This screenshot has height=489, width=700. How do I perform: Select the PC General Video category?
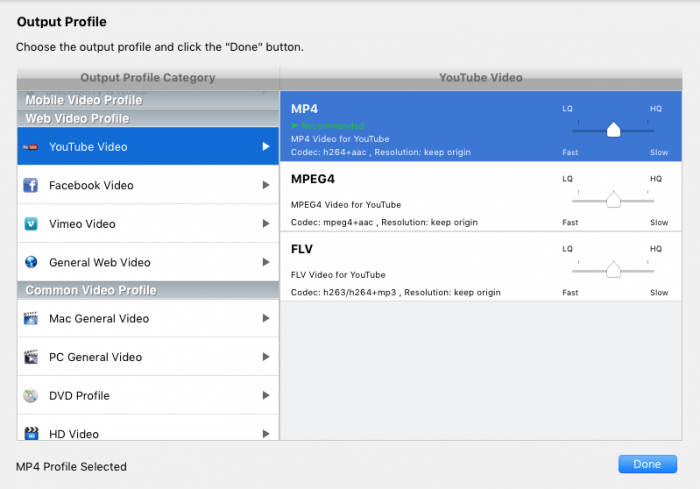coord(148,357)
